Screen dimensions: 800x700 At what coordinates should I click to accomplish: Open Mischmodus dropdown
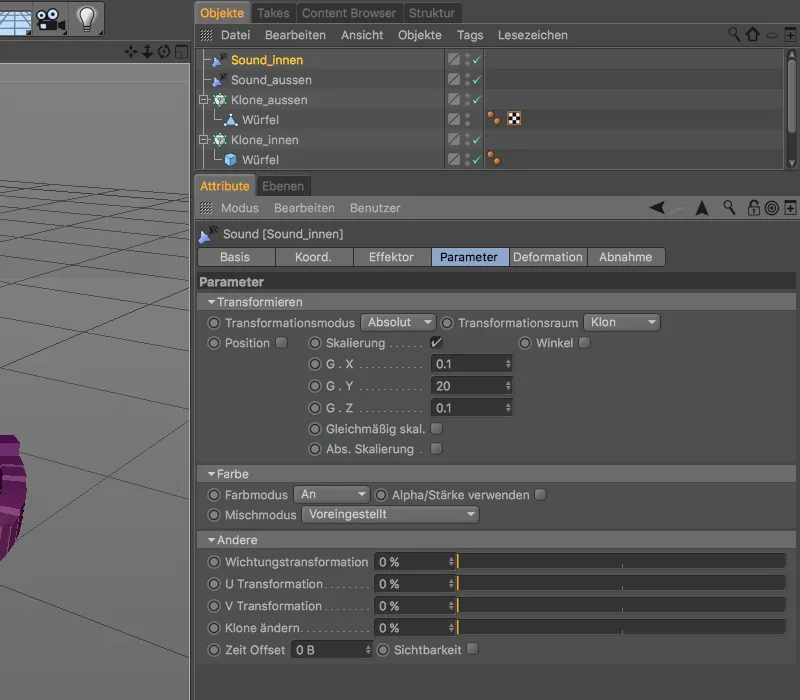tap(390, 514)
